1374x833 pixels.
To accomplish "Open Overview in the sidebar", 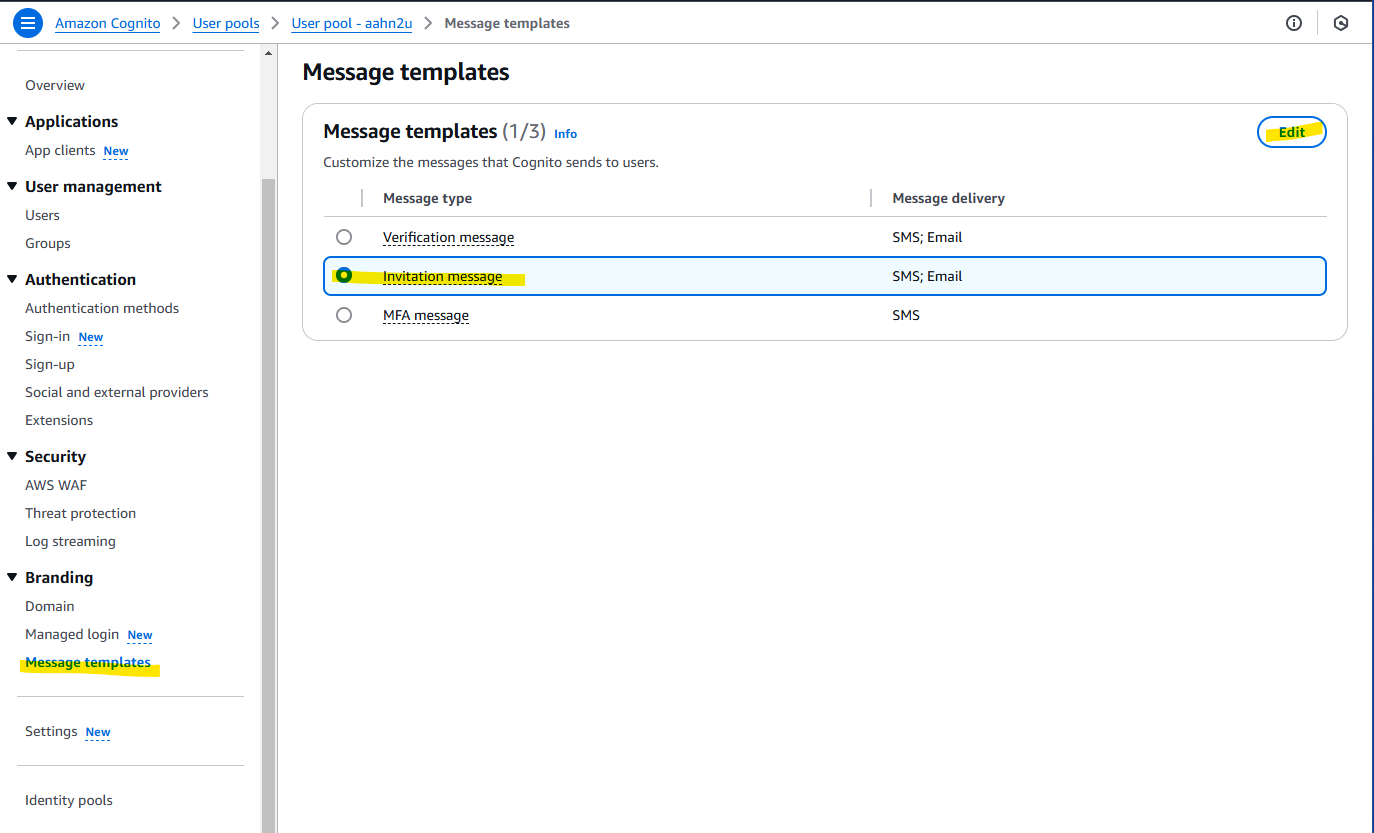I will 55,85.
